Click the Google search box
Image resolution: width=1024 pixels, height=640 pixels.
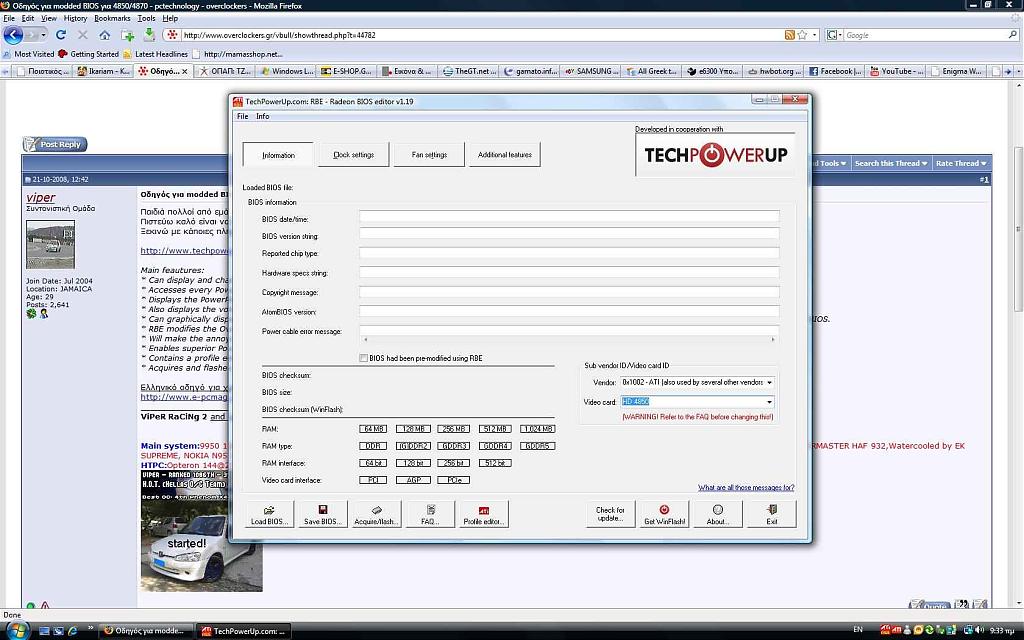point(925,35)
